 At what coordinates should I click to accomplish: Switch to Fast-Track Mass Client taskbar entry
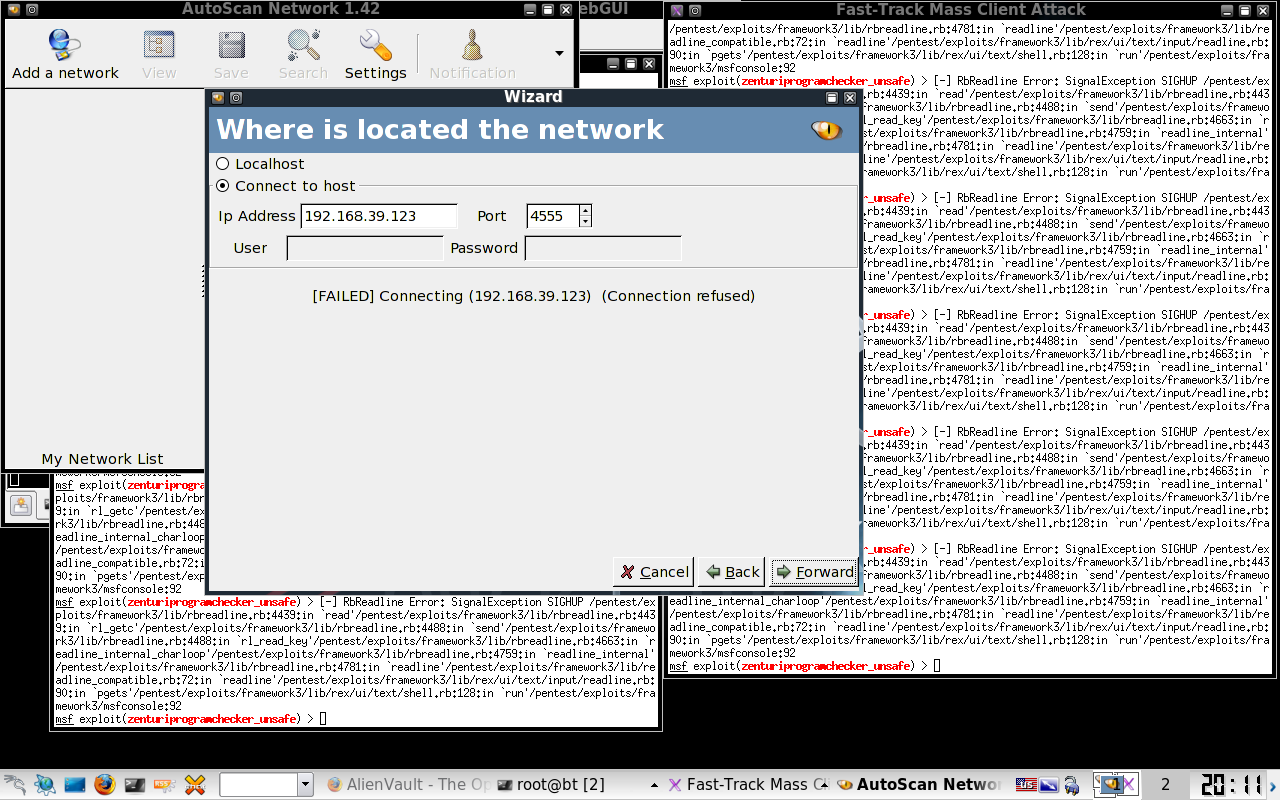[x=748, y=785]
